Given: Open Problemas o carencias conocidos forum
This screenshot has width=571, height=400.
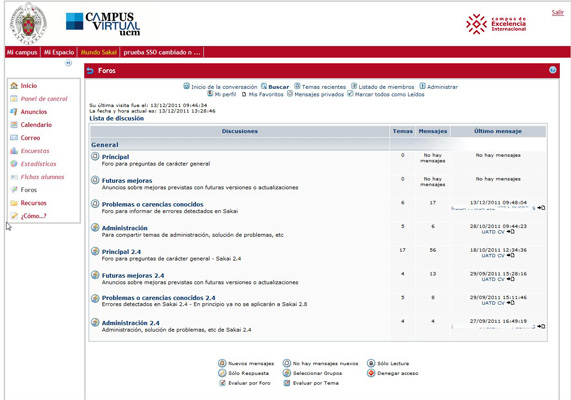Looking at the screenshot, I should click(153, 204).
